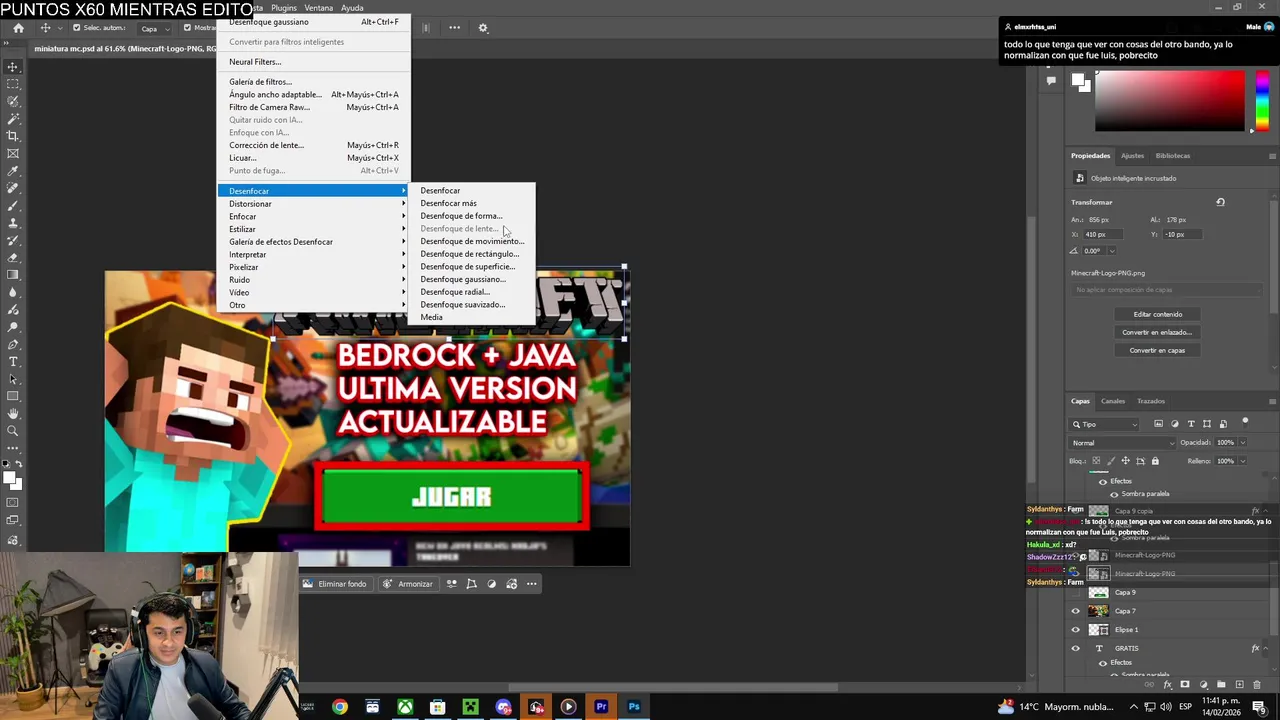Open Chrome from the Windows taskbar
Screen dimensions: 1280x720
point(340,707)
